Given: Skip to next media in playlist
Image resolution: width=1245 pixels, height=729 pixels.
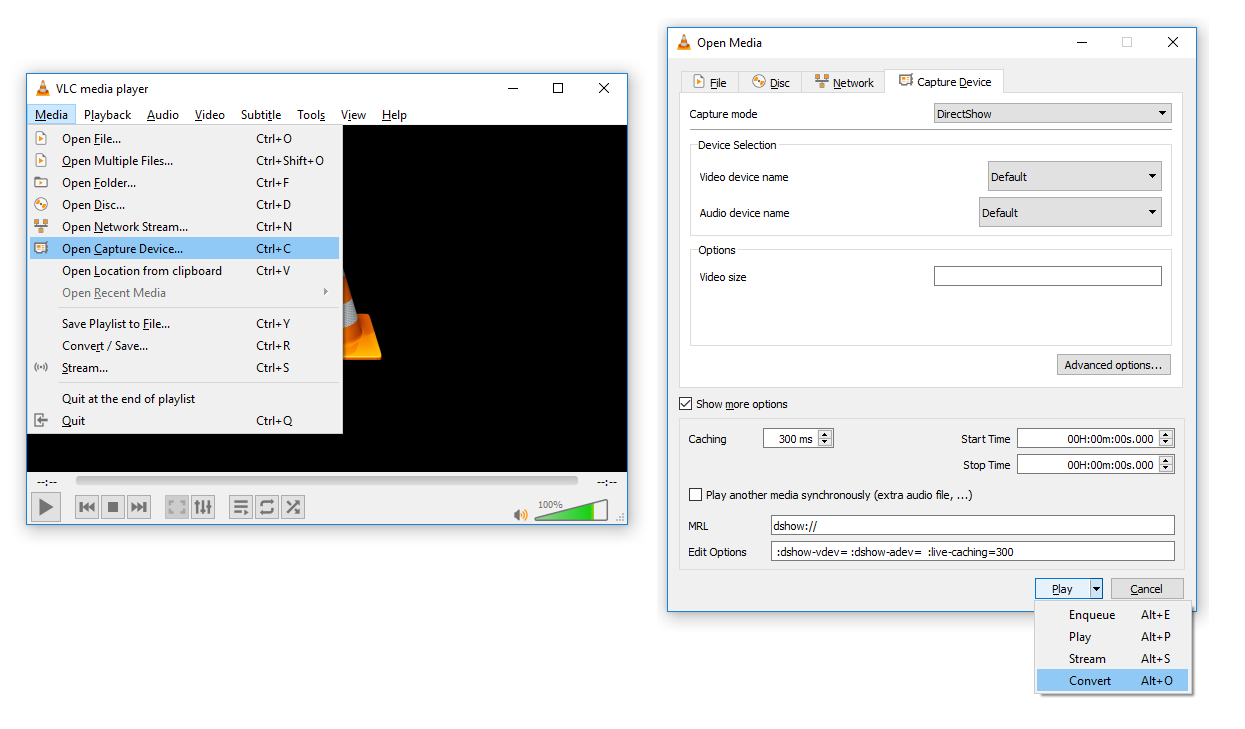Looking at the screenshot, I should point(139,507).
